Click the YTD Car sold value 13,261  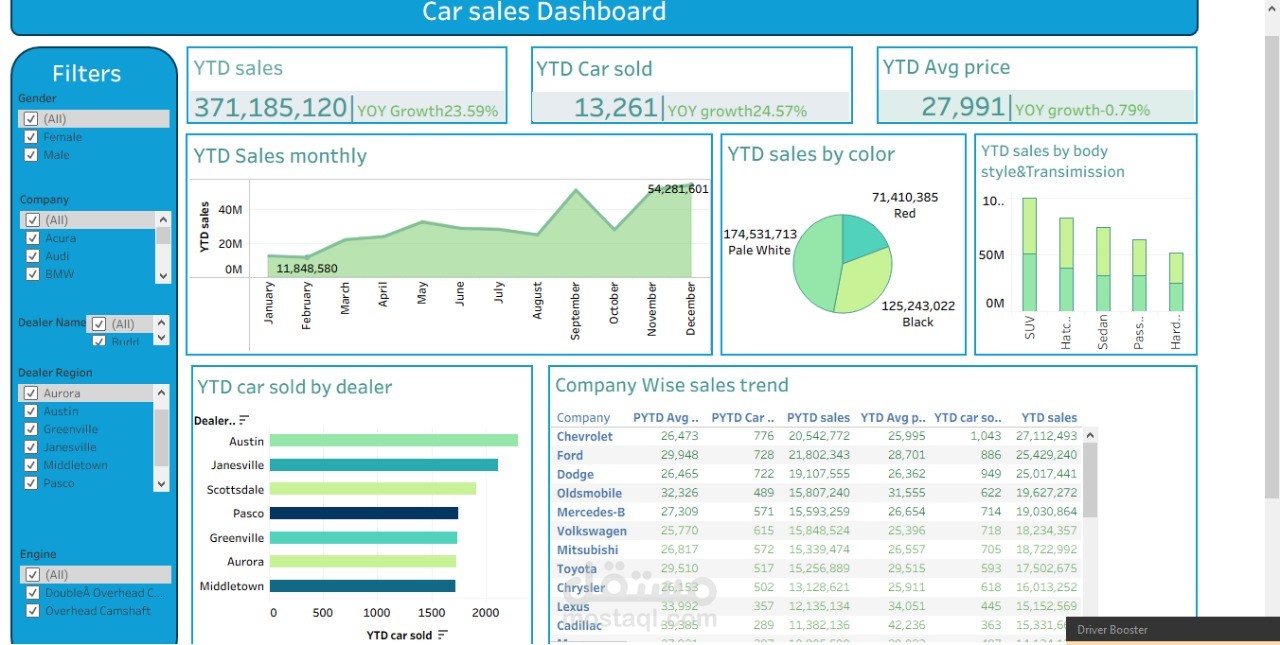(617, 108)
